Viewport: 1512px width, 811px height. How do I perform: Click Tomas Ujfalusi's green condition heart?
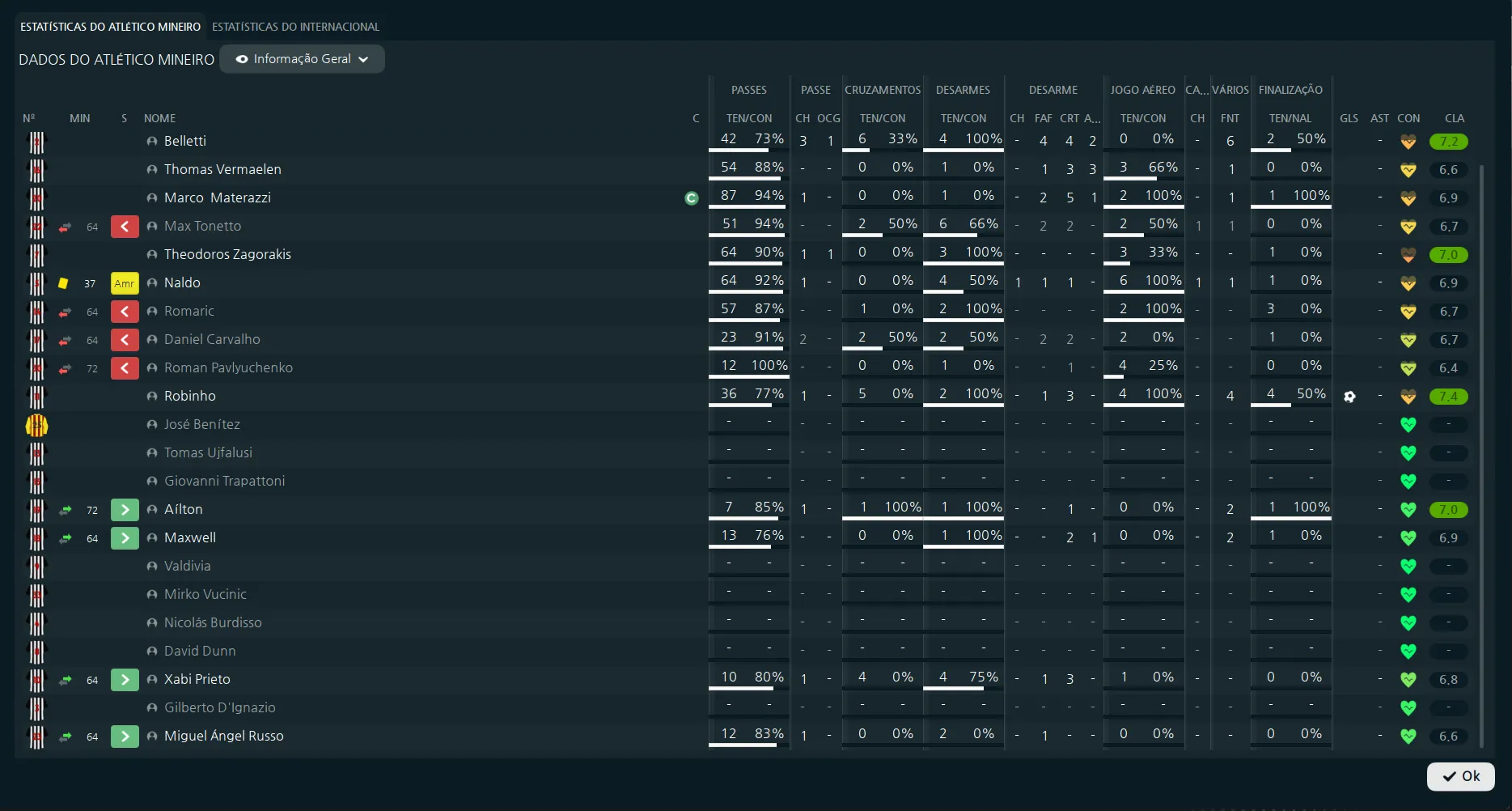pyautogui.click(x=1408, y=453)
